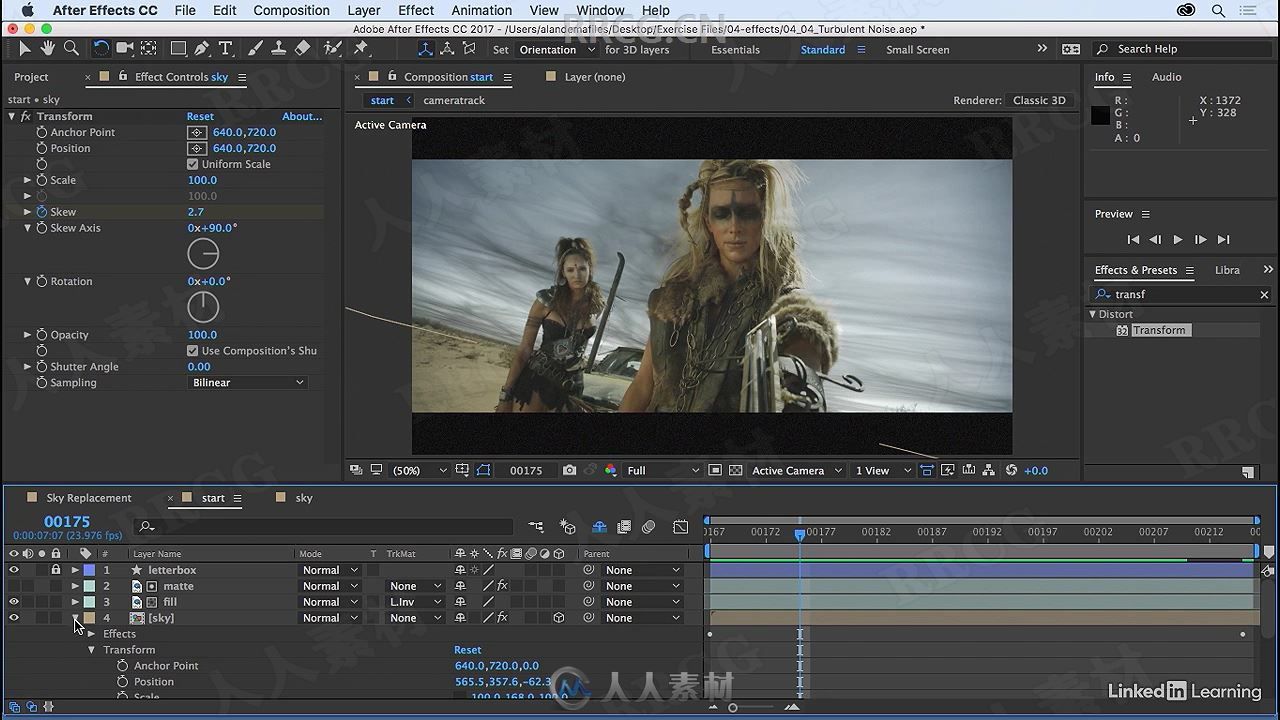The width and height of the screenshot is (1280, 720).
Task: Select the Pan Behind anchor point tool
Action: pyautogui.click(x=148, y=48)
